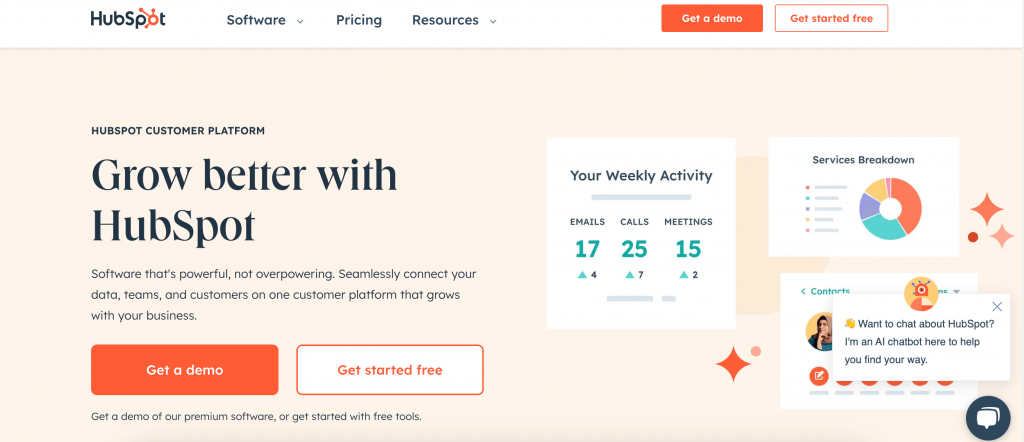Click the HubSpot logo in the header

[128, 19]
